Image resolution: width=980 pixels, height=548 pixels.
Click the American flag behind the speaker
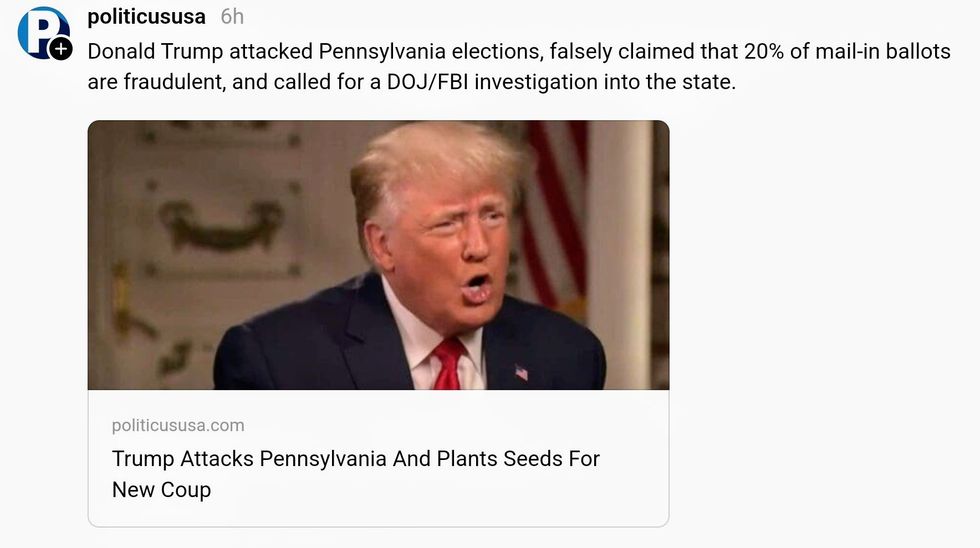point(551,210)
